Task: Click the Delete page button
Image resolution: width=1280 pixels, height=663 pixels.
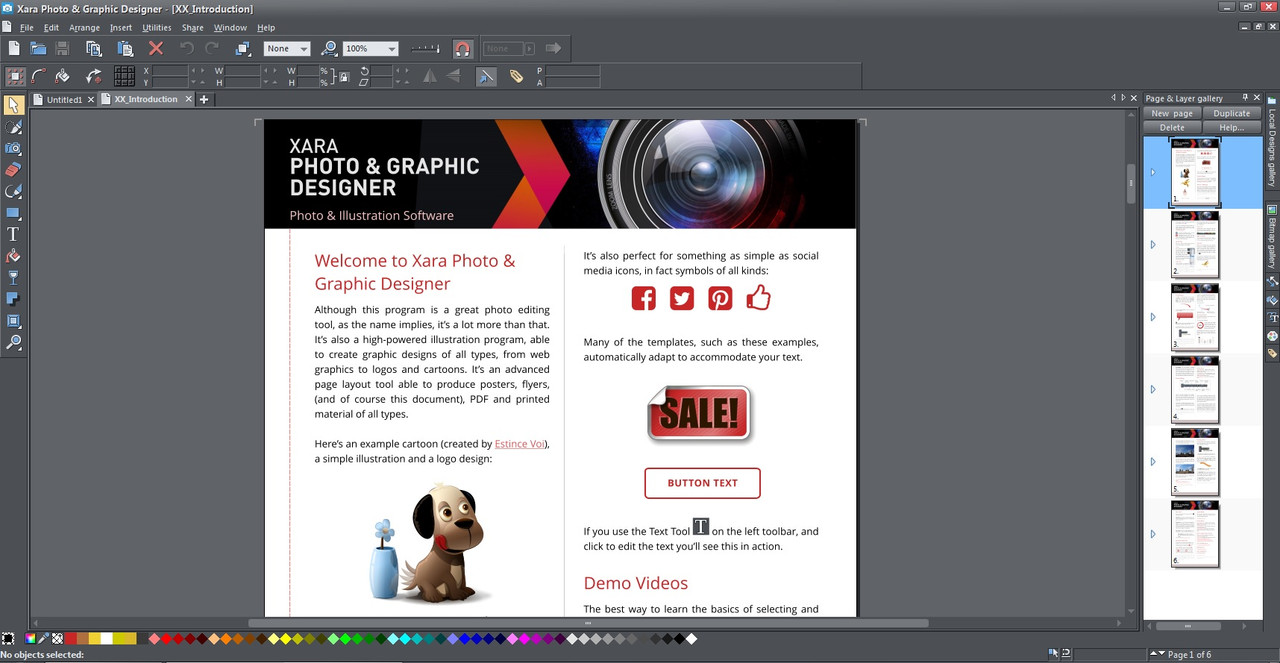Action: click(x=1172, y=128)
